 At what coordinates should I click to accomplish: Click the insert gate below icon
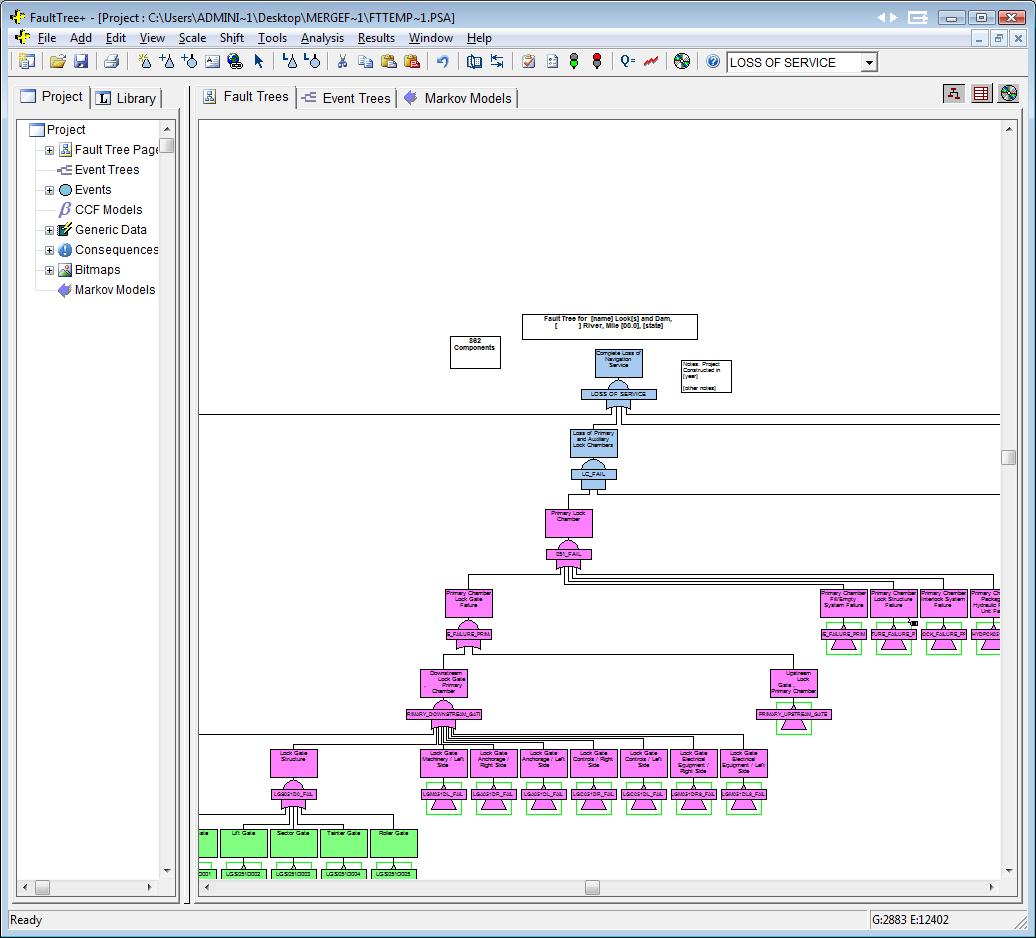pos(289,61)
